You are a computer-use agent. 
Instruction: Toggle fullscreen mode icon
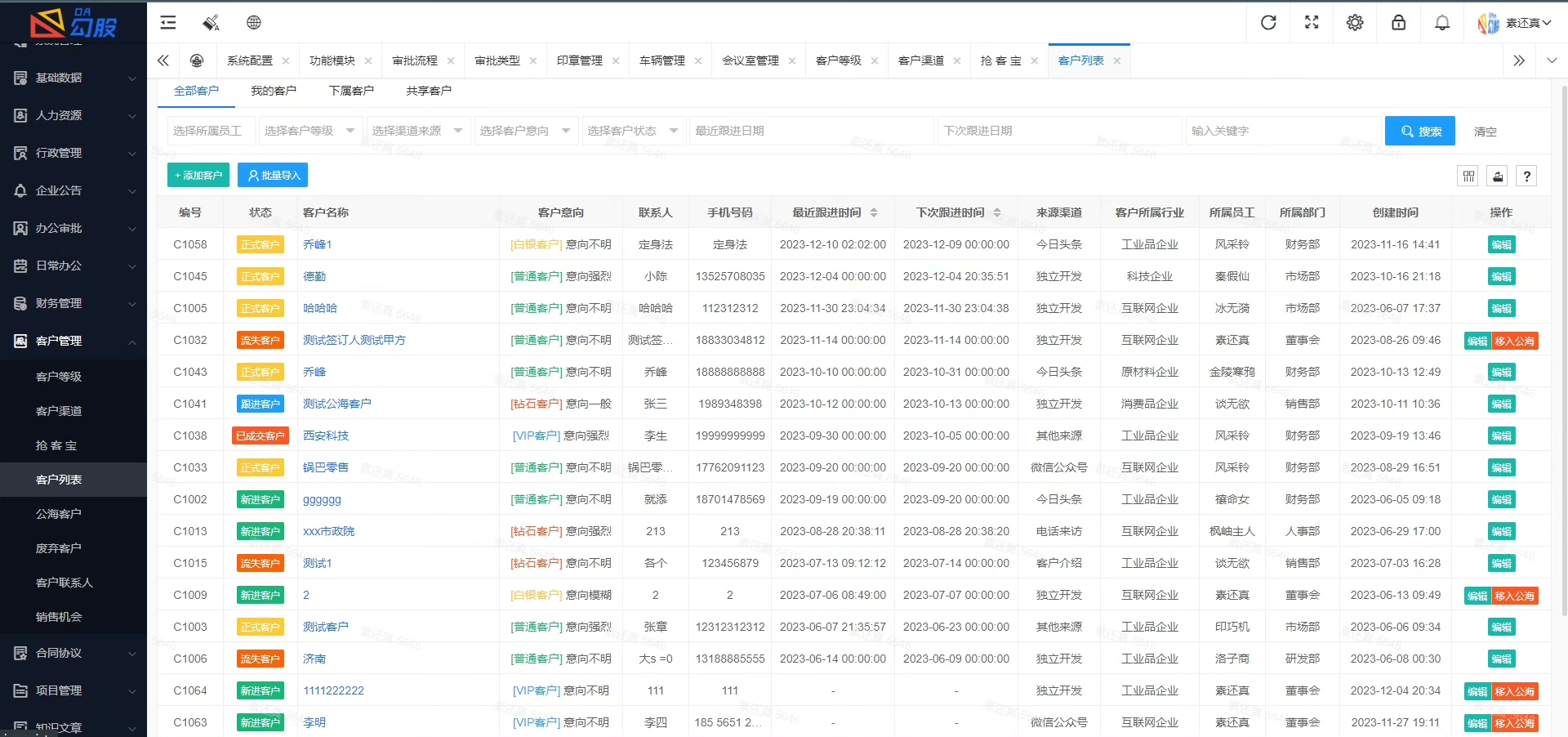coord(1312,23)
